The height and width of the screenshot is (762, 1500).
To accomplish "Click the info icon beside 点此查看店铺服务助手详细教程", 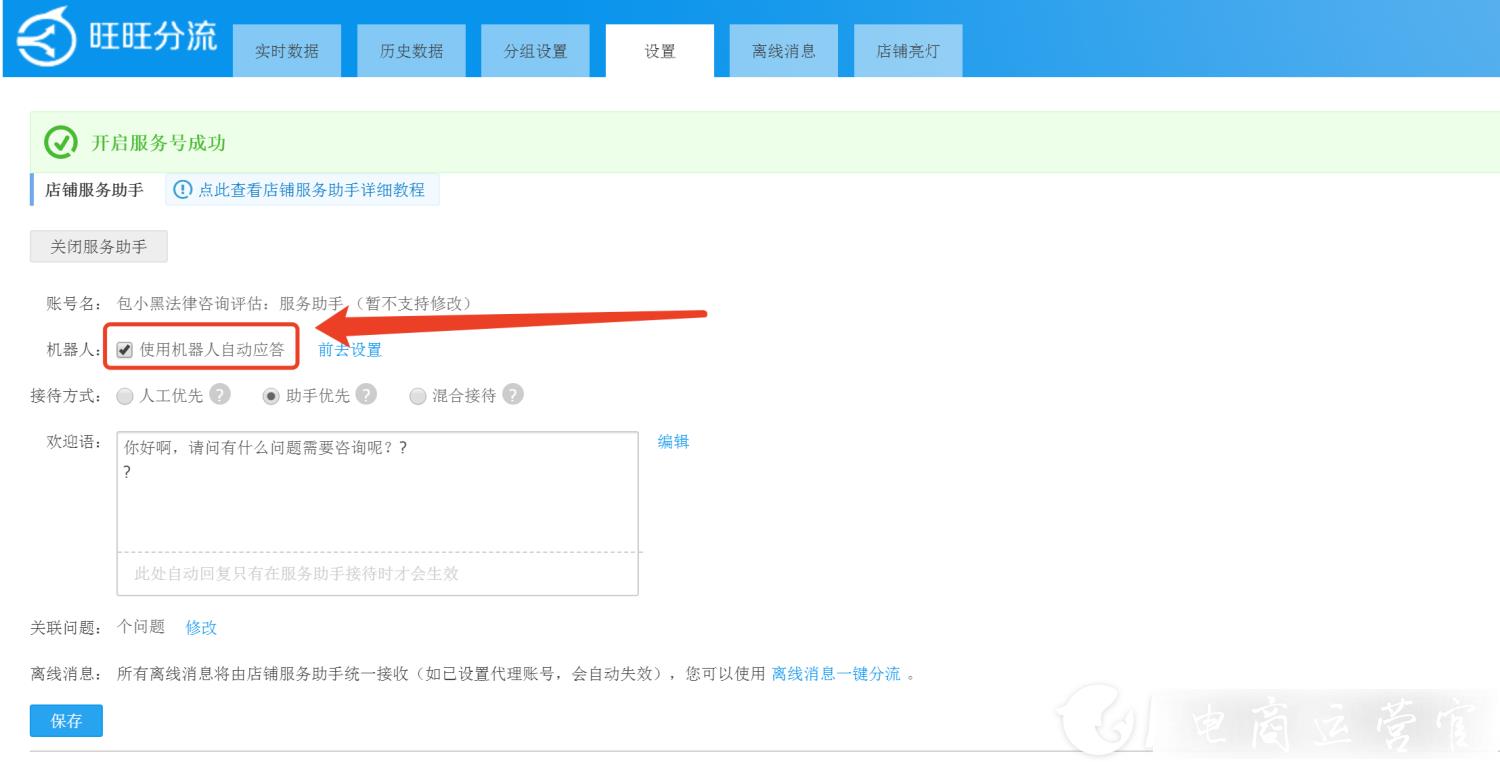I will point(182,190).
